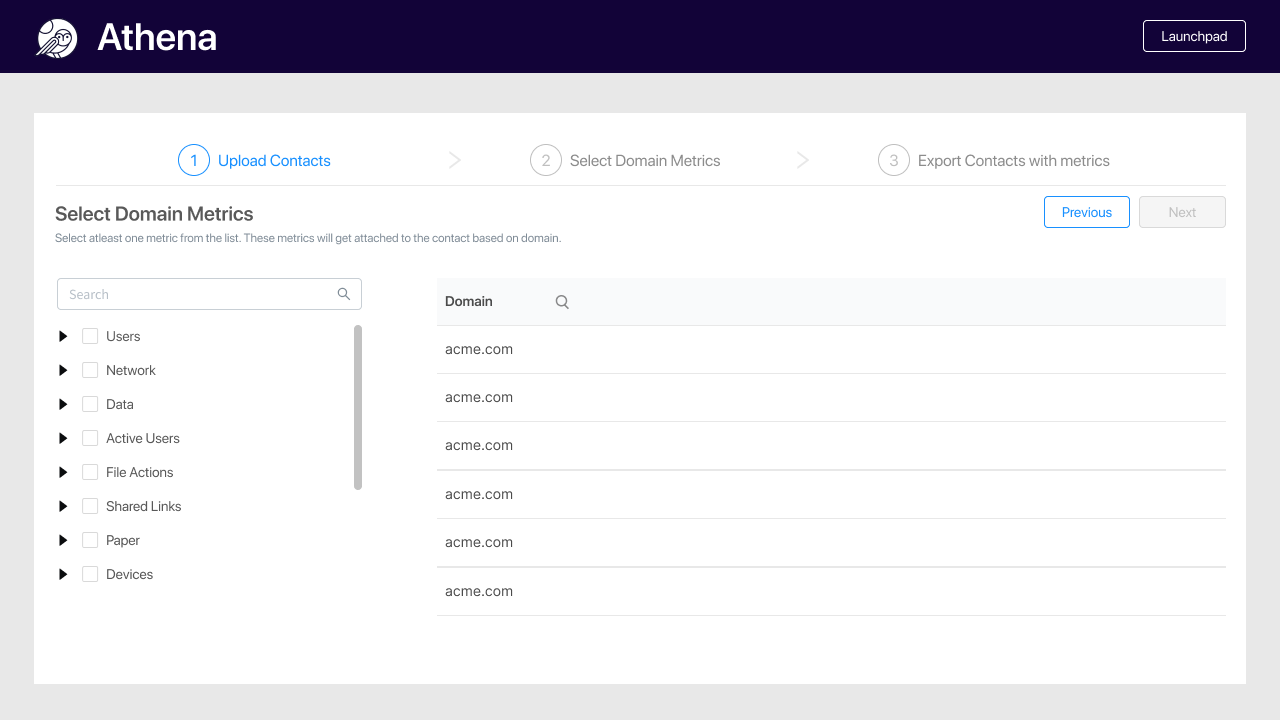Check the Data checkbox

tap(90, 404)
